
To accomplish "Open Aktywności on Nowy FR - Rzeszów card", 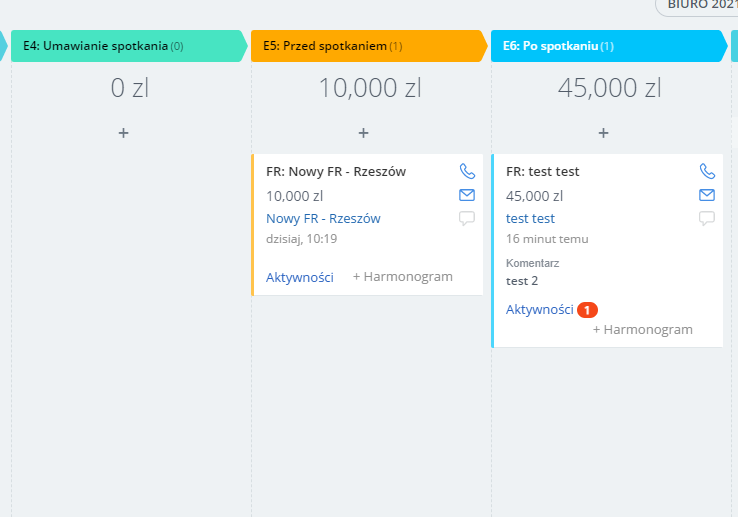I will click(x=299, y=277).
